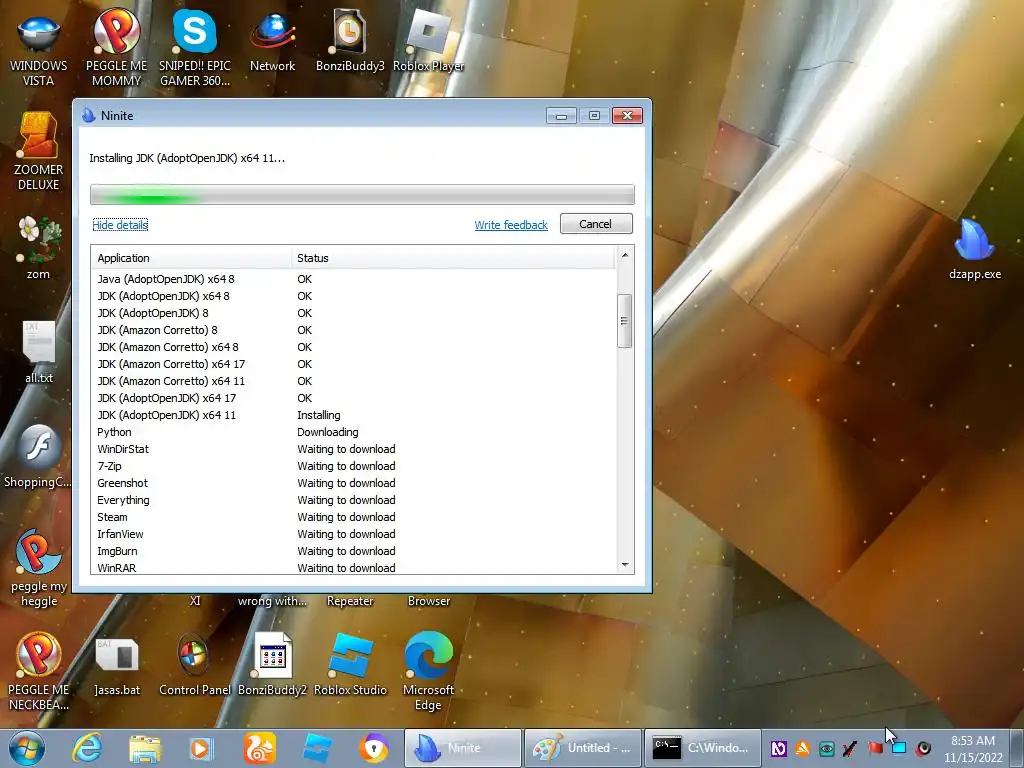
Task: Open the purple keyhole taskbar icon
Action: (374, 748)
